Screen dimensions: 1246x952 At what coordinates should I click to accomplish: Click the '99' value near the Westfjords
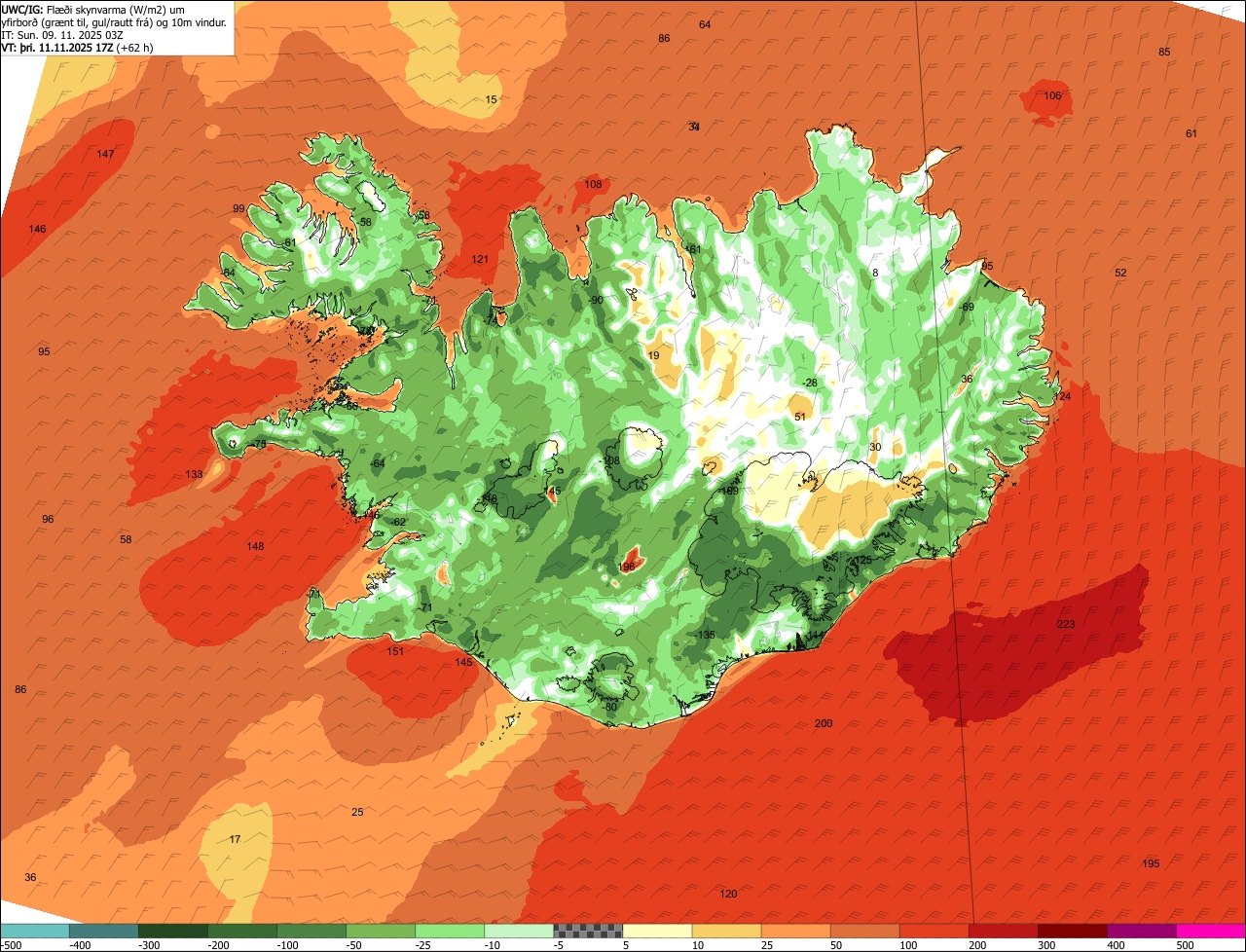coord(238,208)
